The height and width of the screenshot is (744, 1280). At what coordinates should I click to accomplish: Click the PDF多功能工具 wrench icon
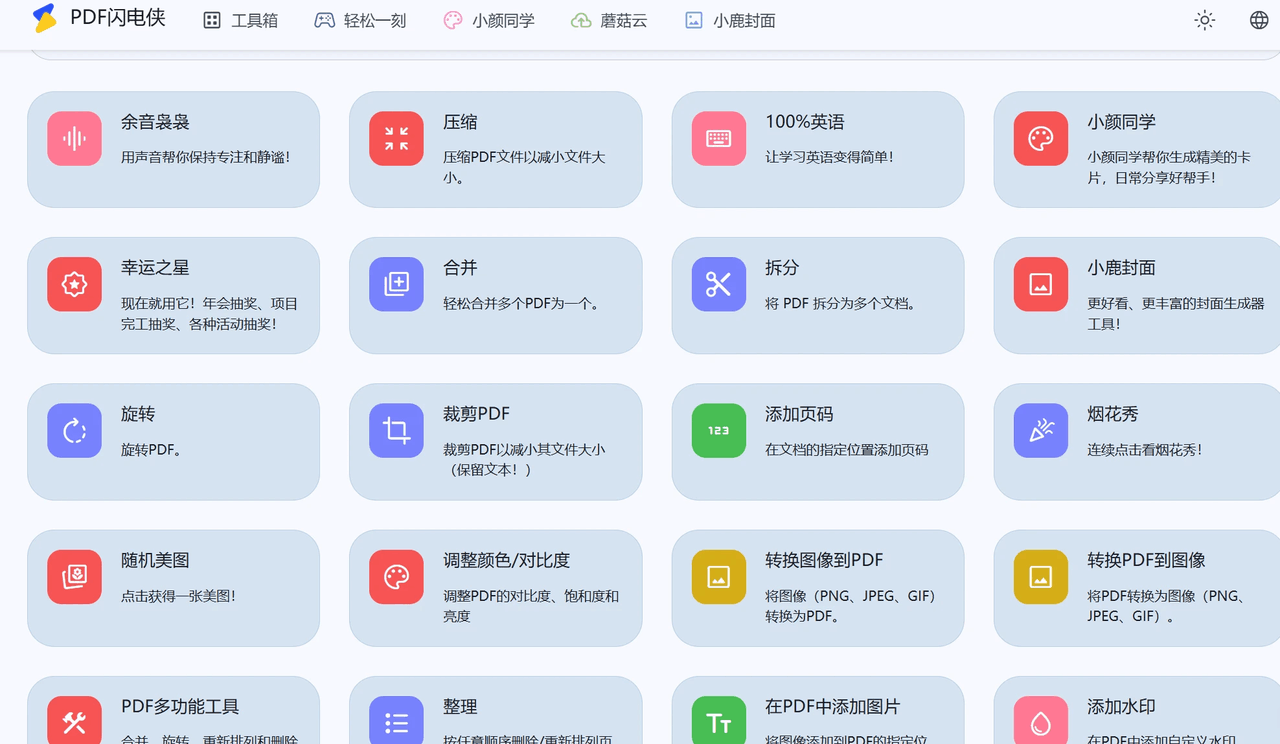point(74,721)
